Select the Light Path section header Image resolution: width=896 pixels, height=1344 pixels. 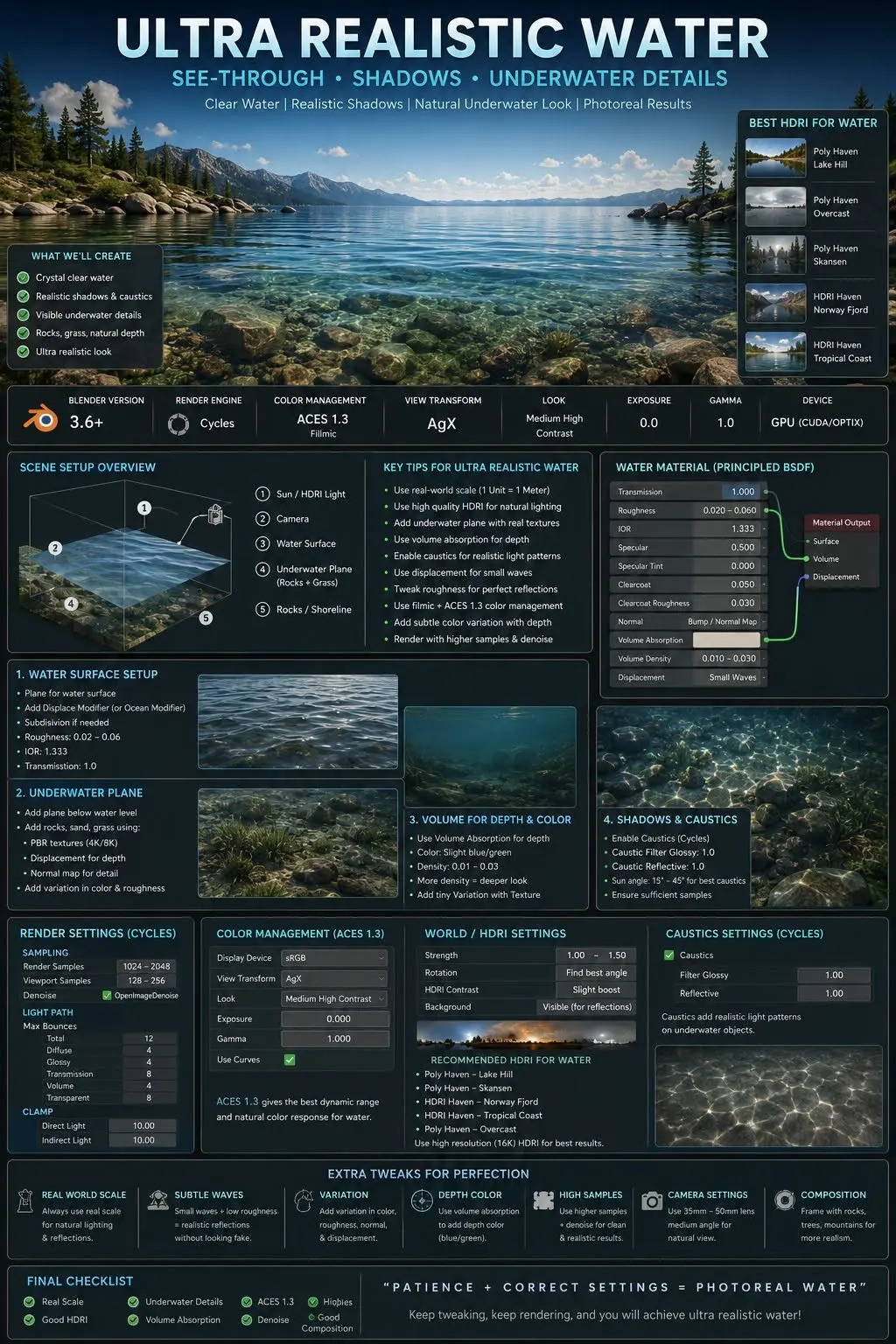48,1012
